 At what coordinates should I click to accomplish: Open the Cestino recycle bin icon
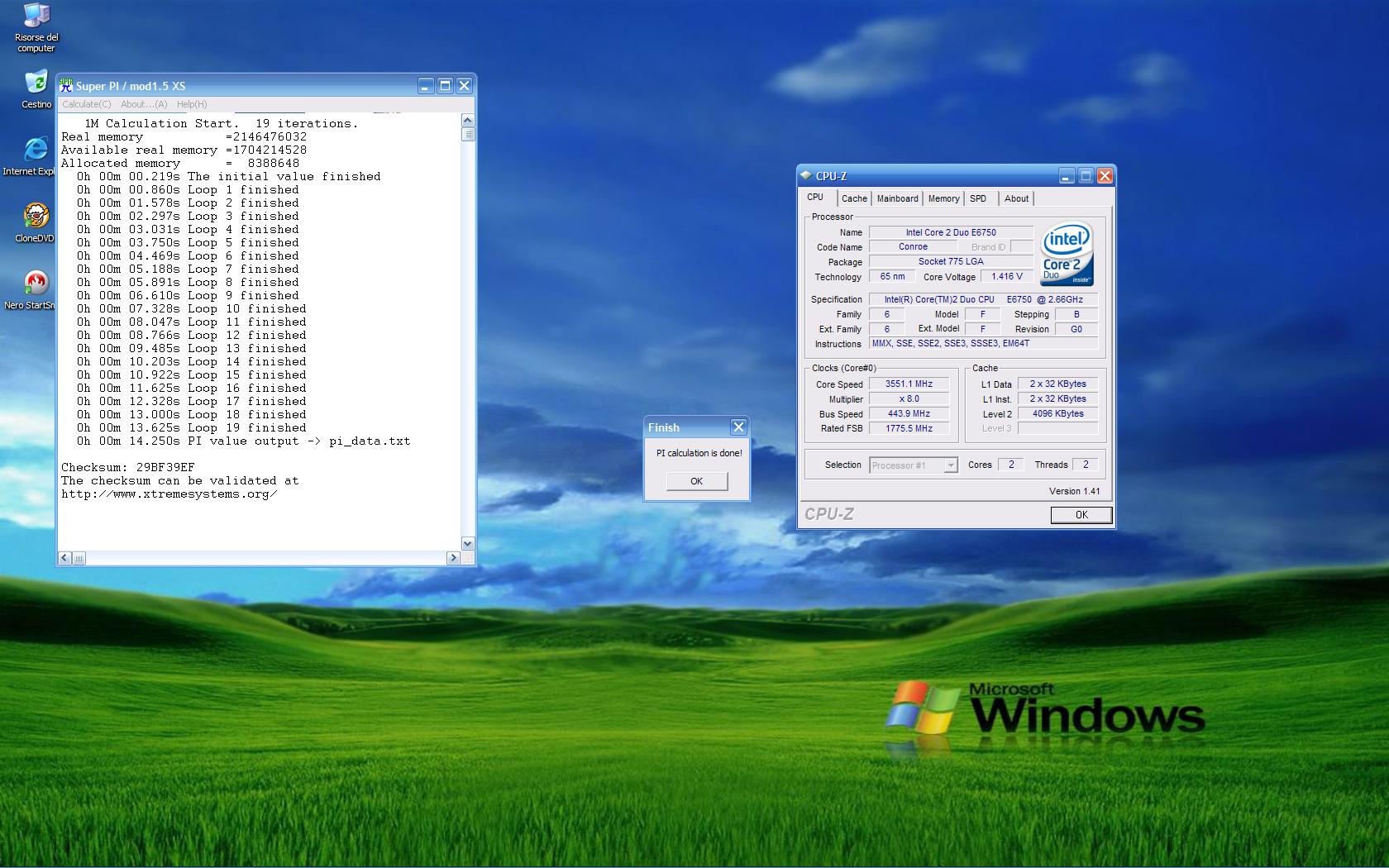[x=36, y=89]
